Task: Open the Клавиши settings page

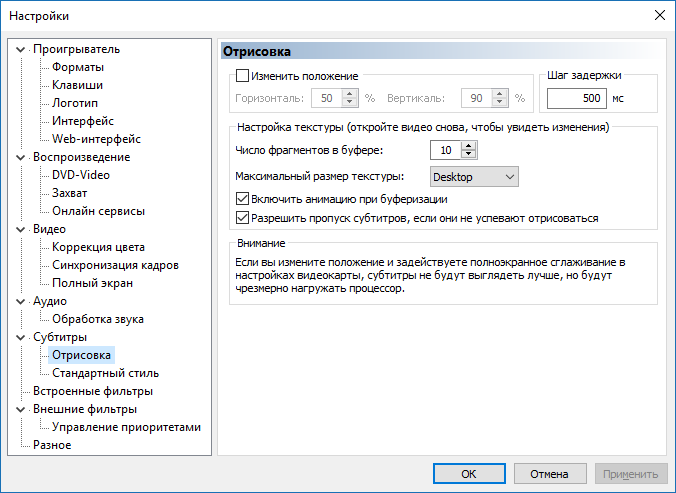Action: point(78,85)
